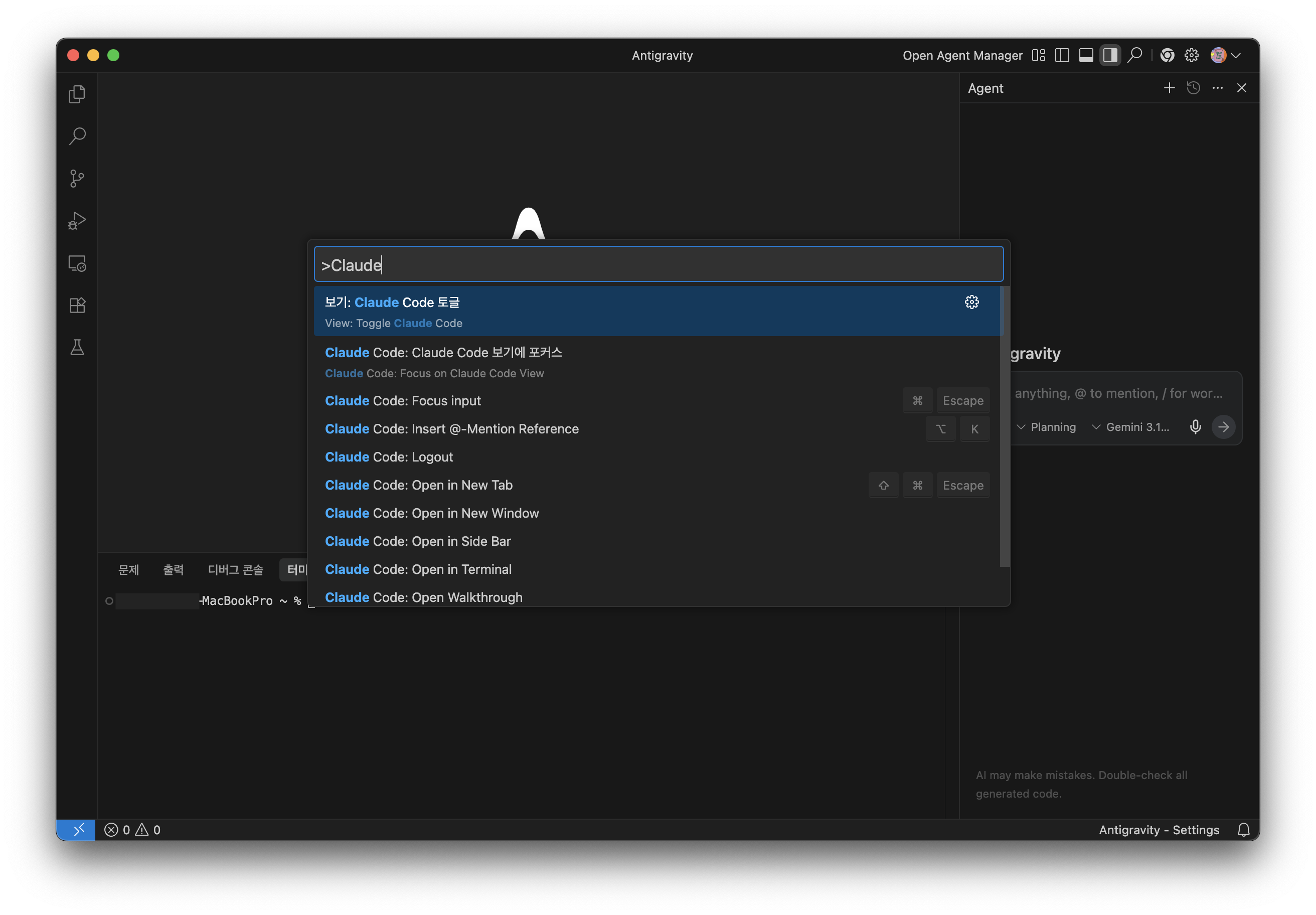Click the microphone icon in Agent input
This screenshot has height=915, width=1316.
1195,426
